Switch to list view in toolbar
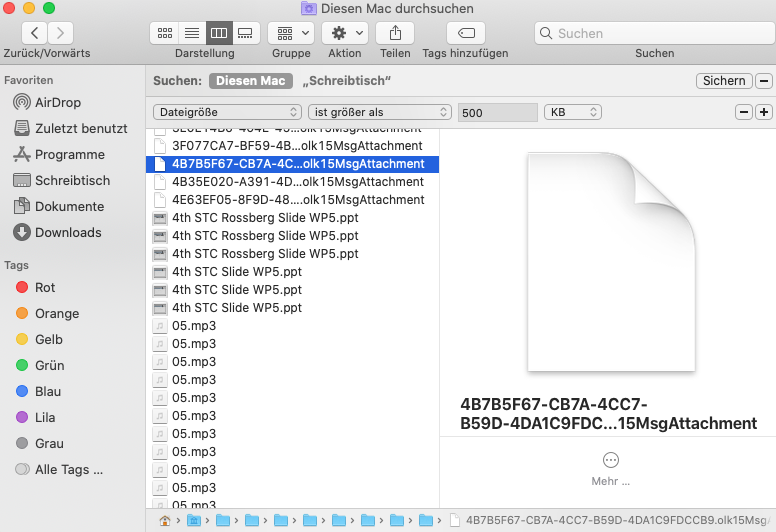 (190, 33)
